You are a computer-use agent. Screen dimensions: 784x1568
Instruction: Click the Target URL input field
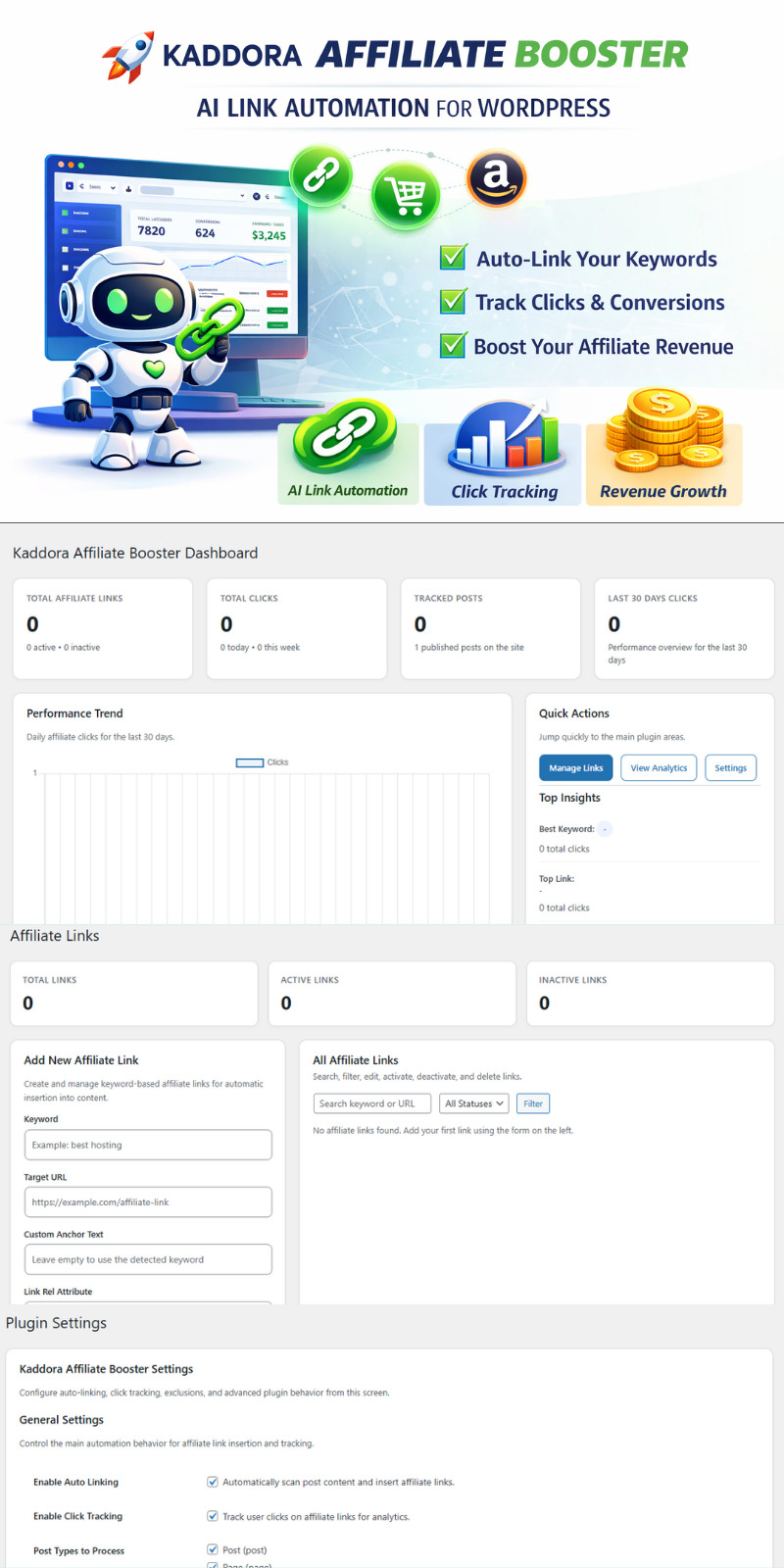(x=148, y=1202)
